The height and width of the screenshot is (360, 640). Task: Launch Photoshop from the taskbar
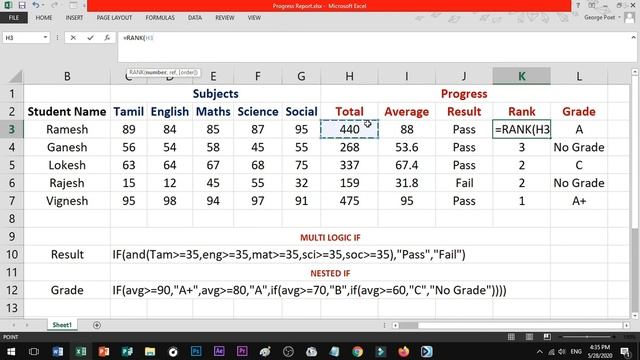pos(196,351)
